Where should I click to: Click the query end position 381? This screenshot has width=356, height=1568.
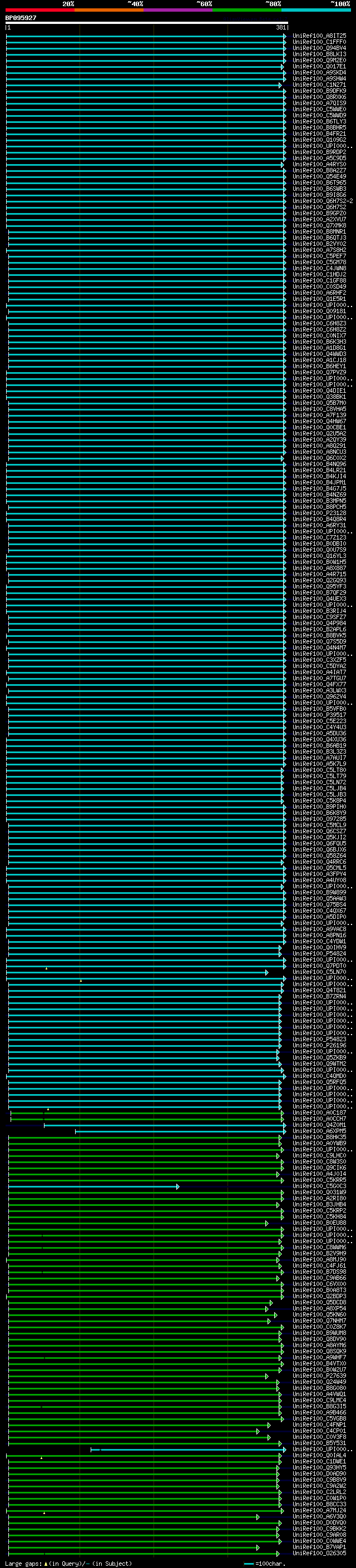point(281,27)
